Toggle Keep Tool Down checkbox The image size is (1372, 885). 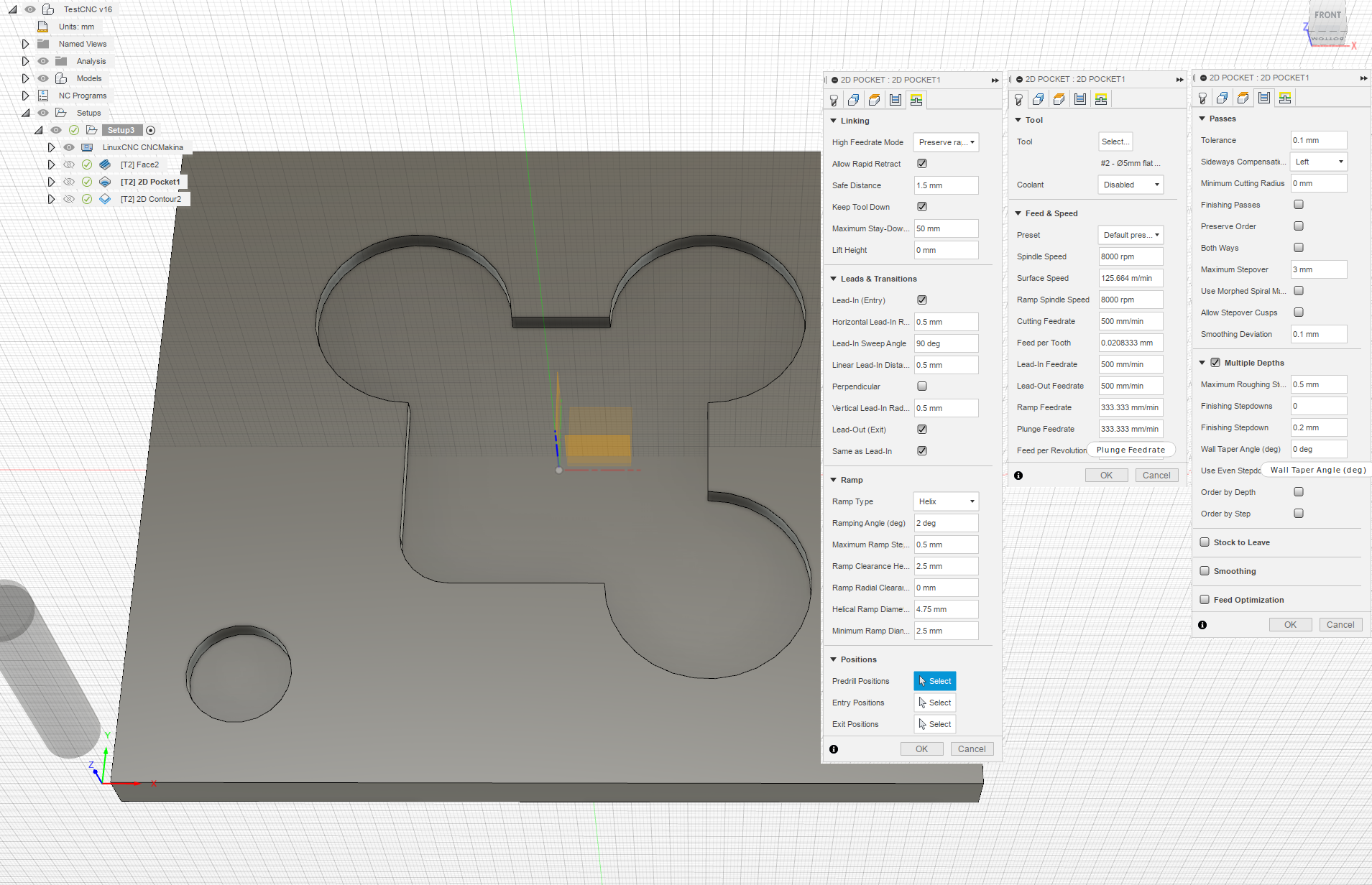[x=922, y=207]
